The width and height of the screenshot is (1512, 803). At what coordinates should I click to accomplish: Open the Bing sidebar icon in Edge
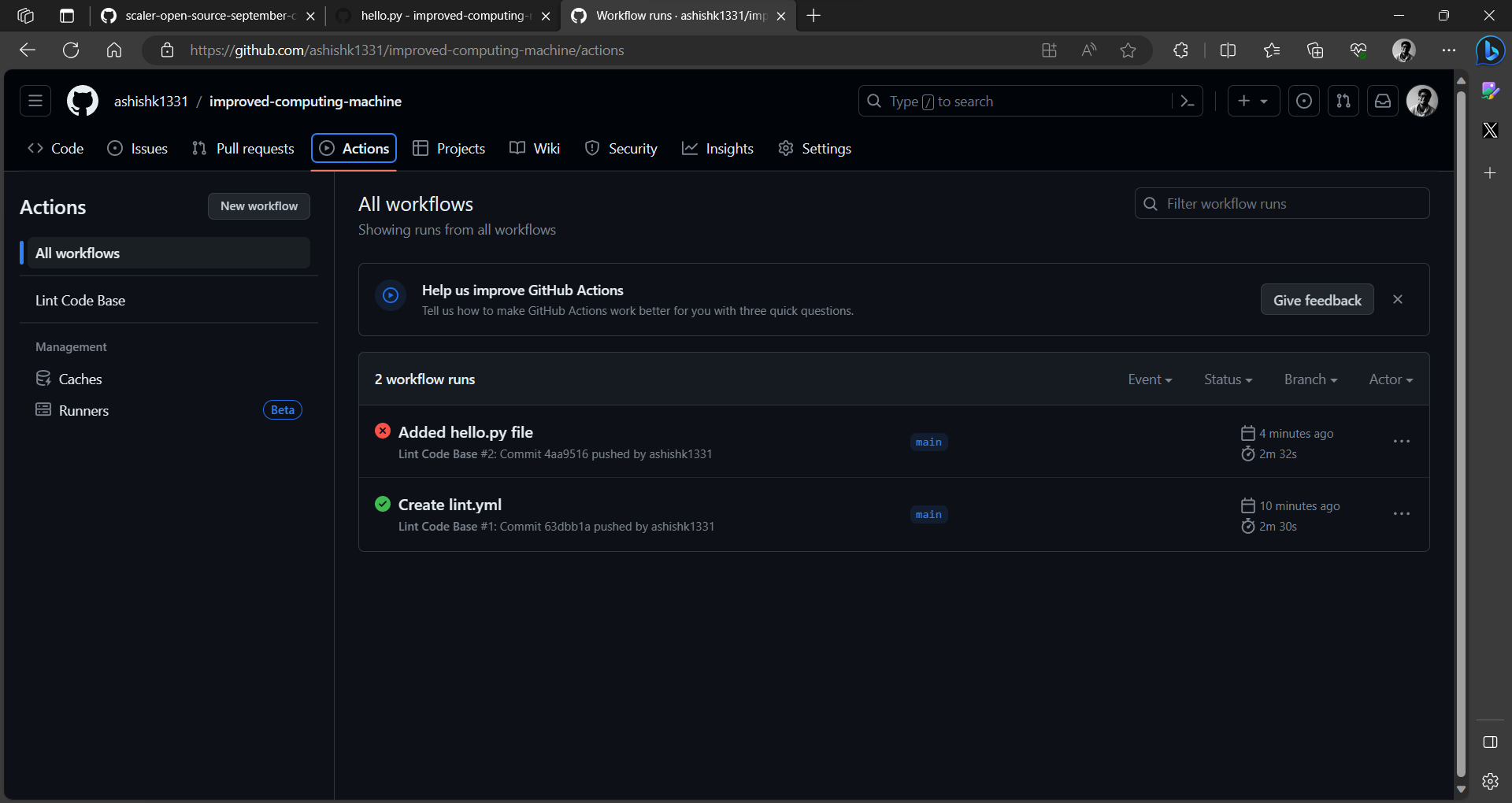coord(1490,50)
